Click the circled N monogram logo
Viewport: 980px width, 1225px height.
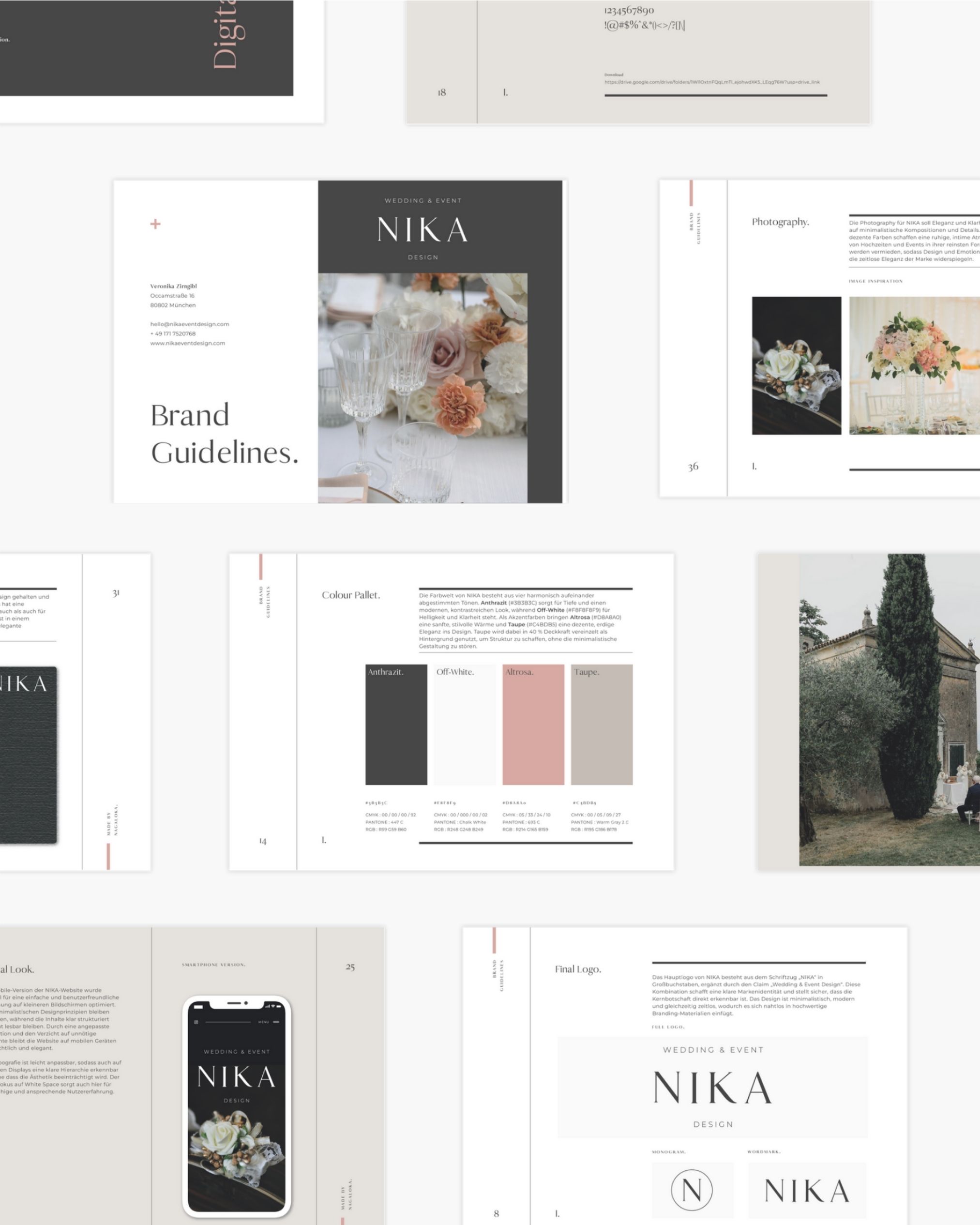(692, 1190)
